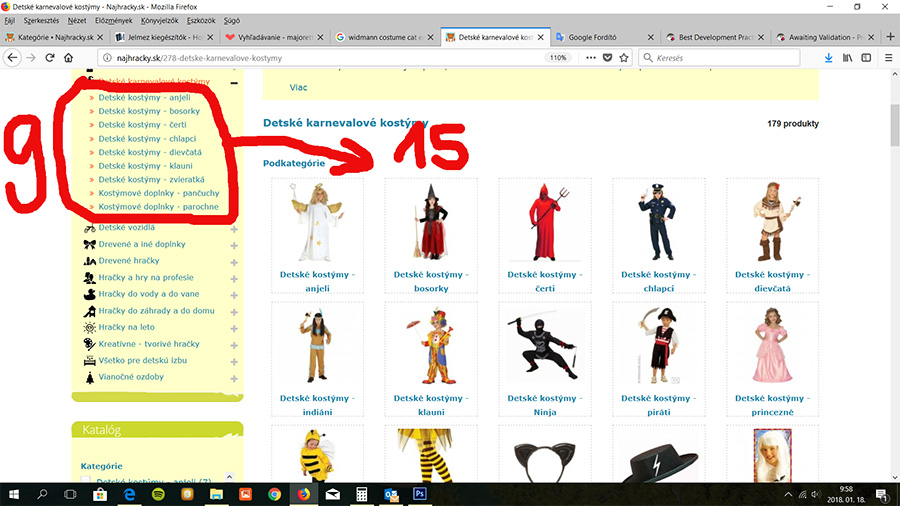The height and width of the screenshot is (506, 900).
Task: Bookmark this page with the star
Action: coord(624,58)
